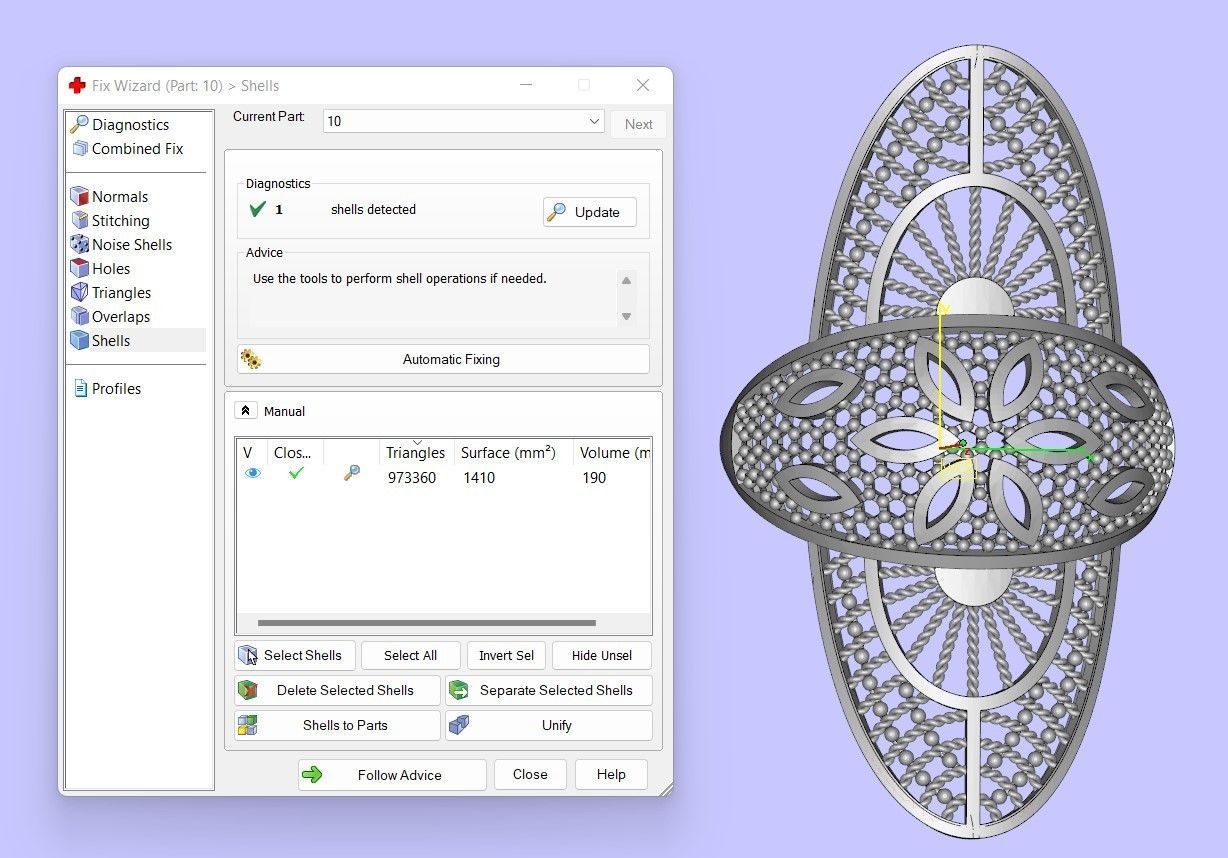
Task: Click Separate Selected Shells
Action: click(549, 691)
